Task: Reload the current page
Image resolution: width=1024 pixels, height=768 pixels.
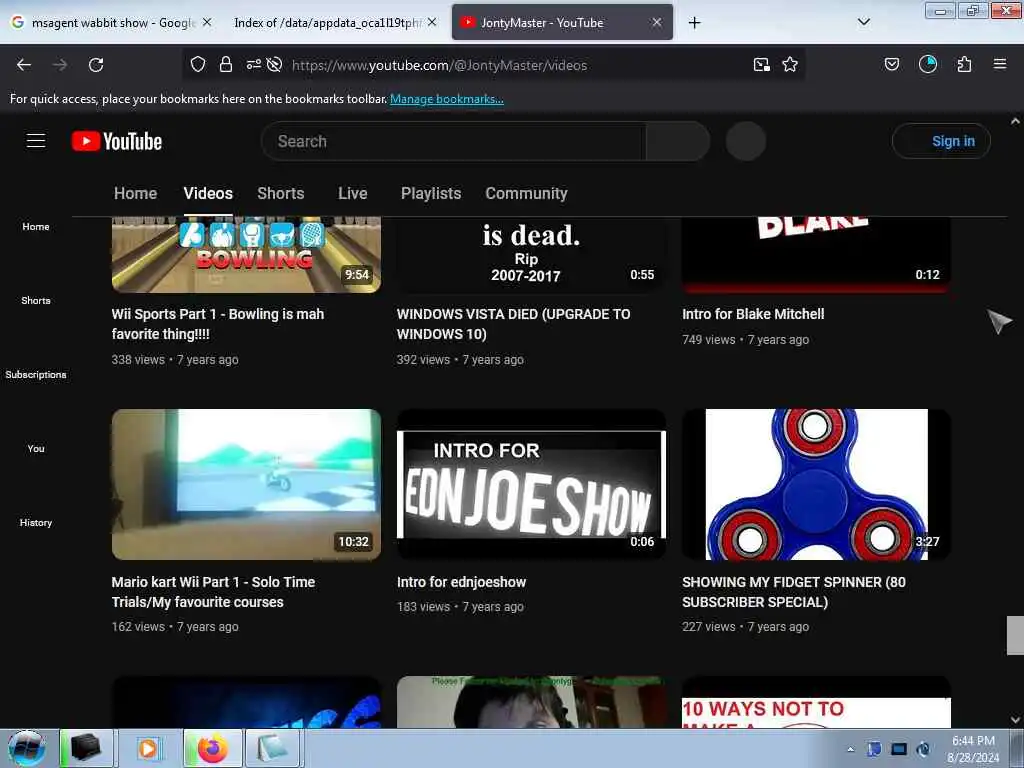Action: (96, 65)
